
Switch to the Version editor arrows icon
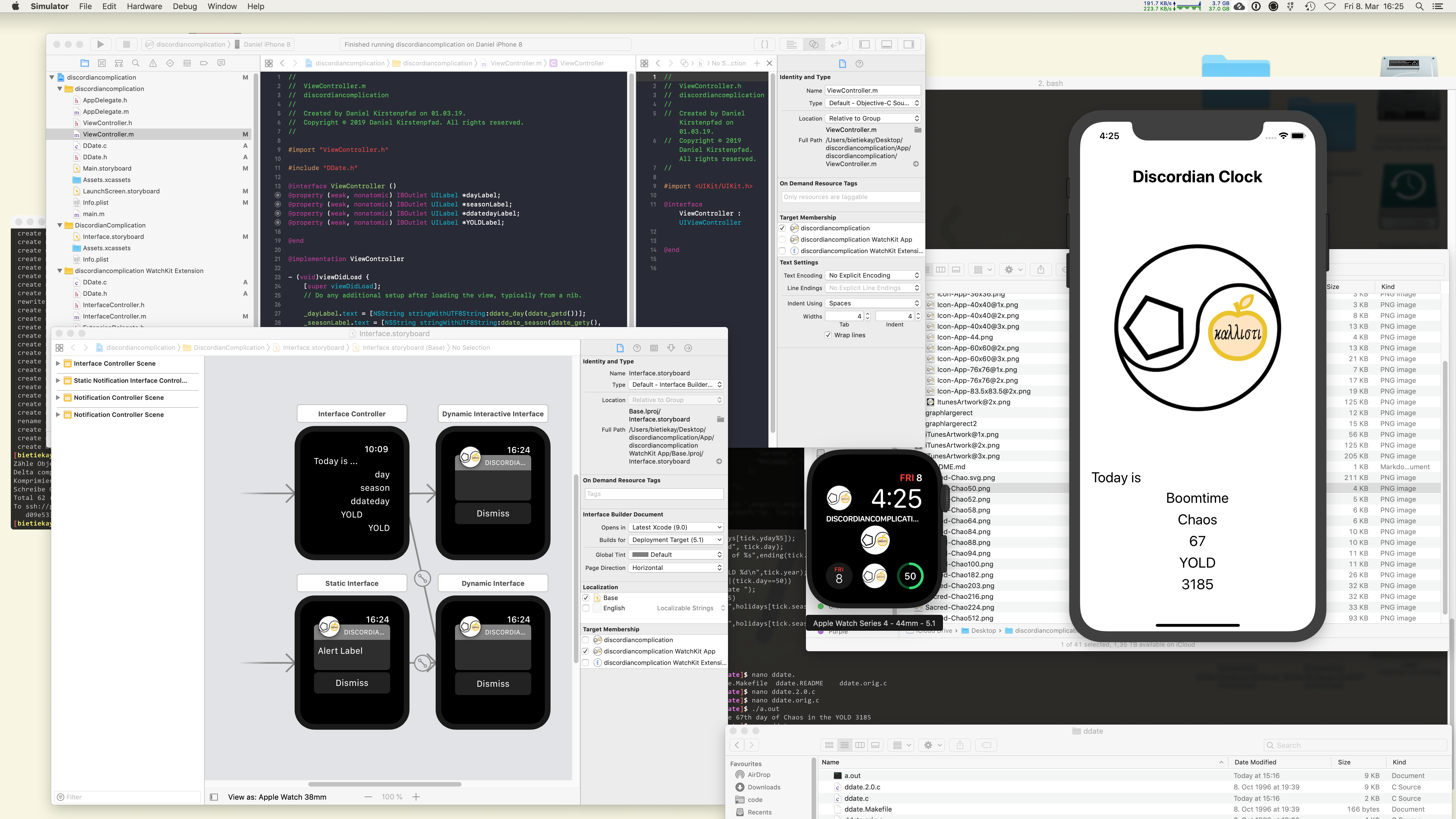pyautogui.click(x=836, y=44)
